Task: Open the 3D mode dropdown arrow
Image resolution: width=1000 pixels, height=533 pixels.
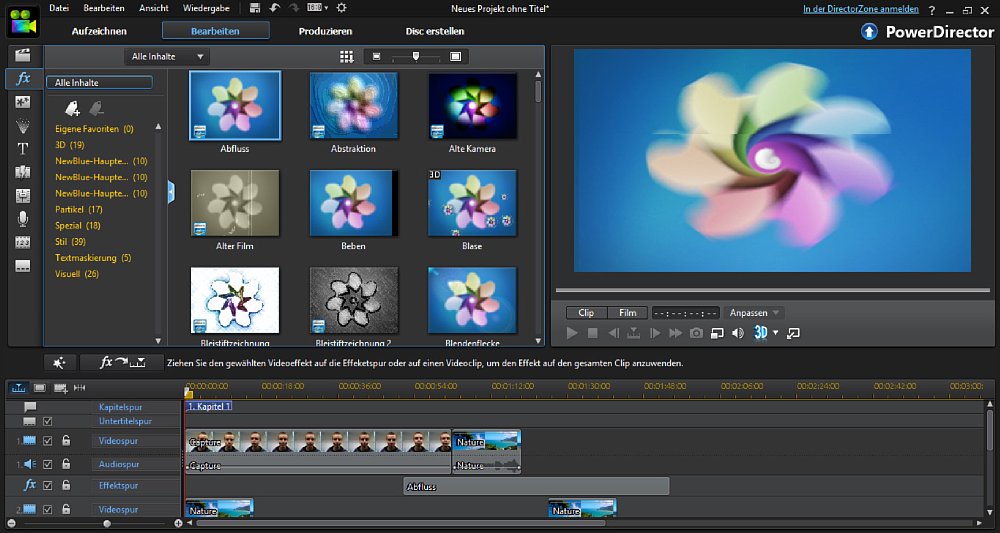Action: point(775,333)
